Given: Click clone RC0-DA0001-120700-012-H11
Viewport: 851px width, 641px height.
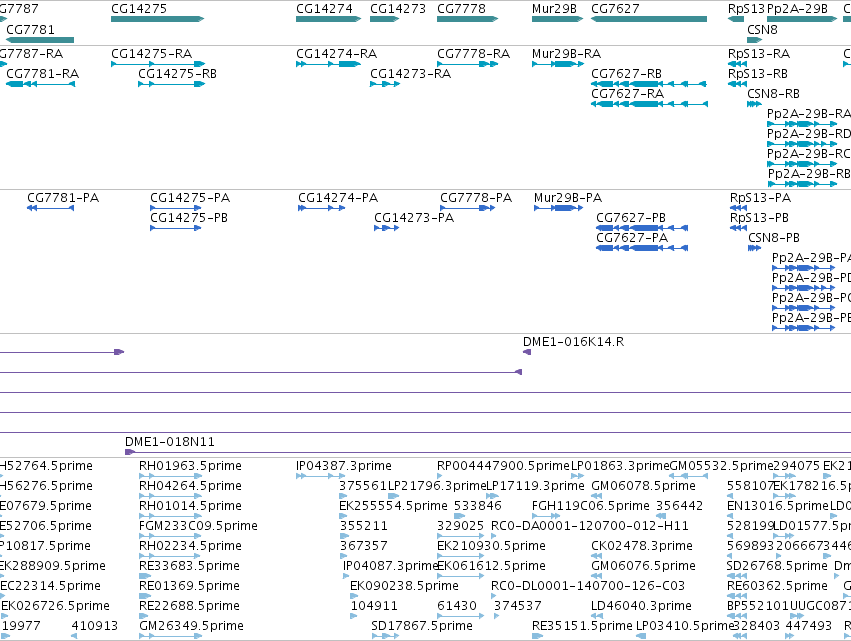Looking at the screenshot, I should [x=589, y=526].
